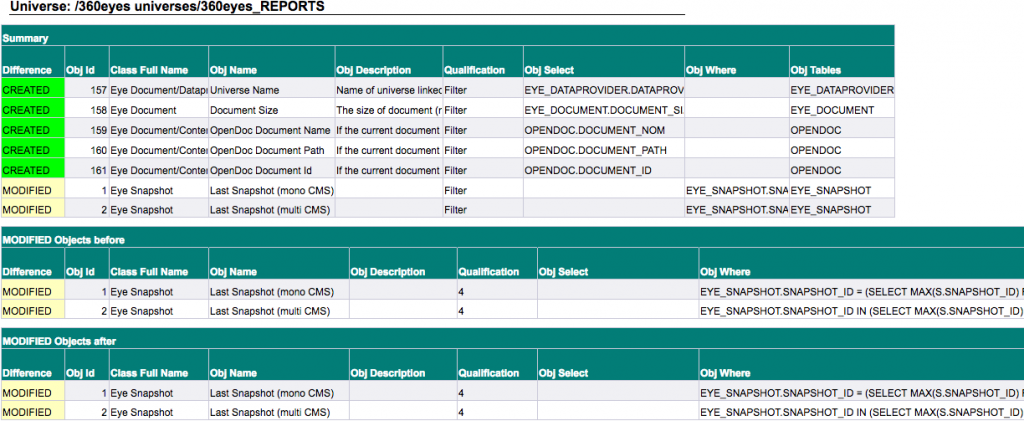The image size is (1024, 421).
Task: Select the cell showing Obj Id 160
Action: 86,150
